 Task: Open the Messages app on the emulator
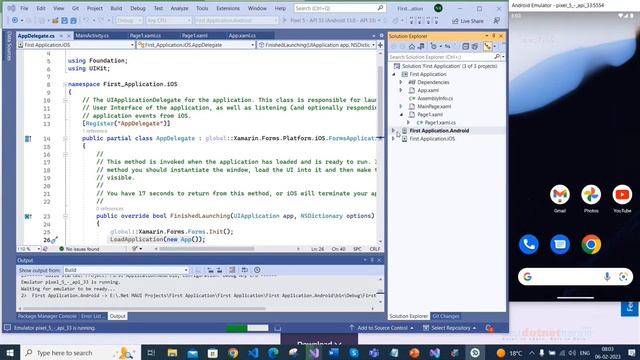(x=560, y=244)
